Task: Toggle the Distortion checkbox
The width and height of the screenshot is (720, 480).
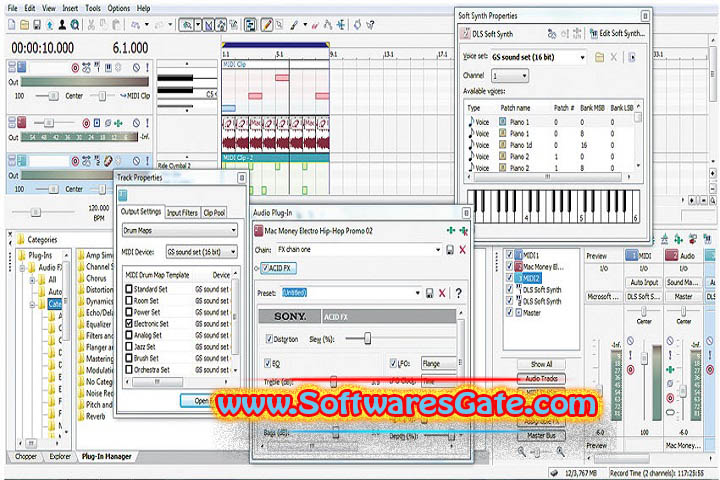Action: click(269, 339)
